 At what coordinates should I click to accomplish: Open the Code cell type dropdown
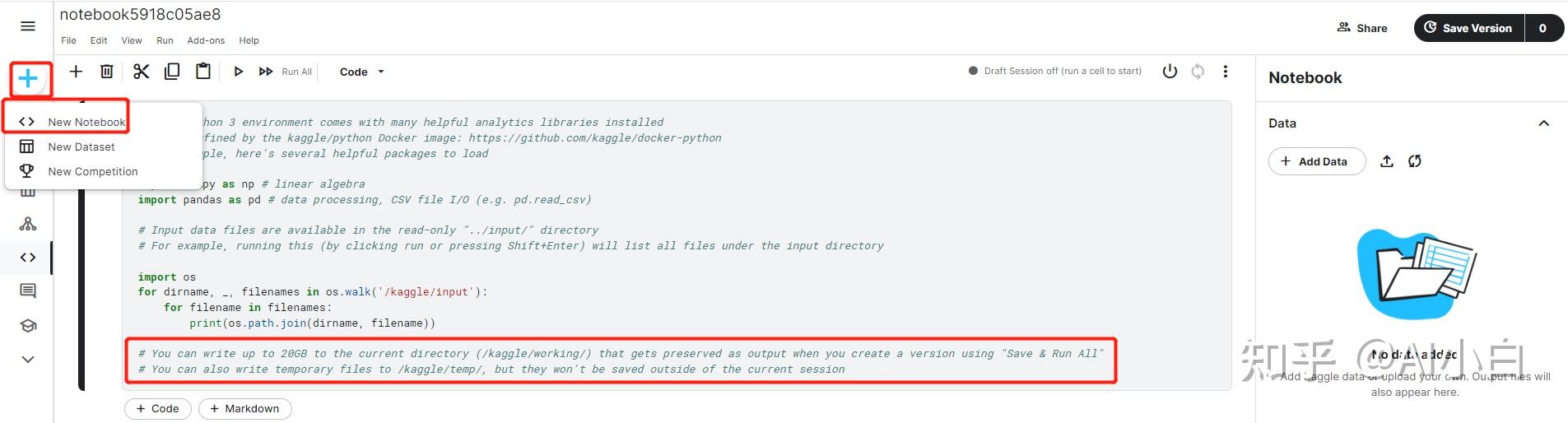pyautogui.click(x=362, y=72)
